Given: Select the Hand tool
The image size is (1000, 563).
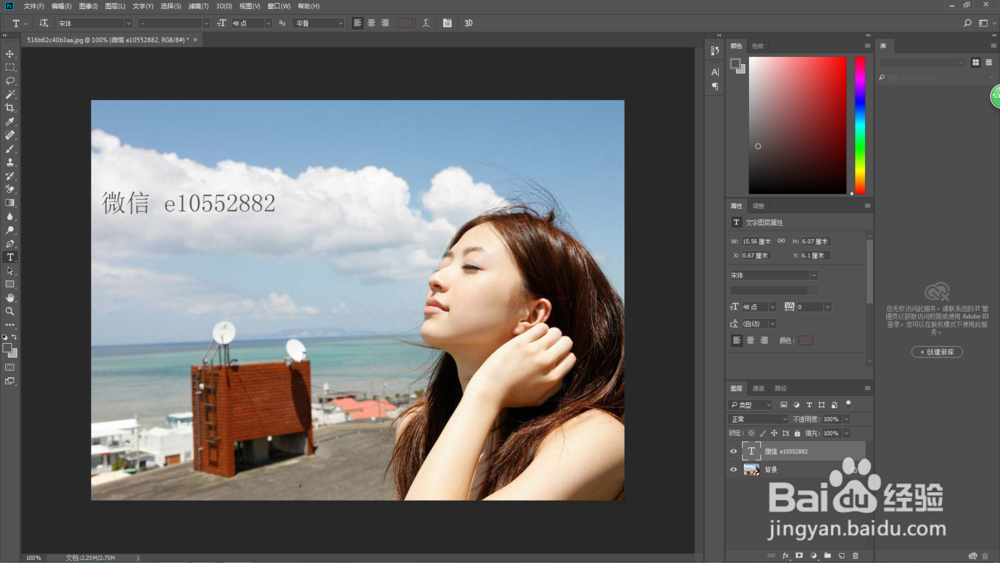Looking at the screenshot, I should point(10,298).
